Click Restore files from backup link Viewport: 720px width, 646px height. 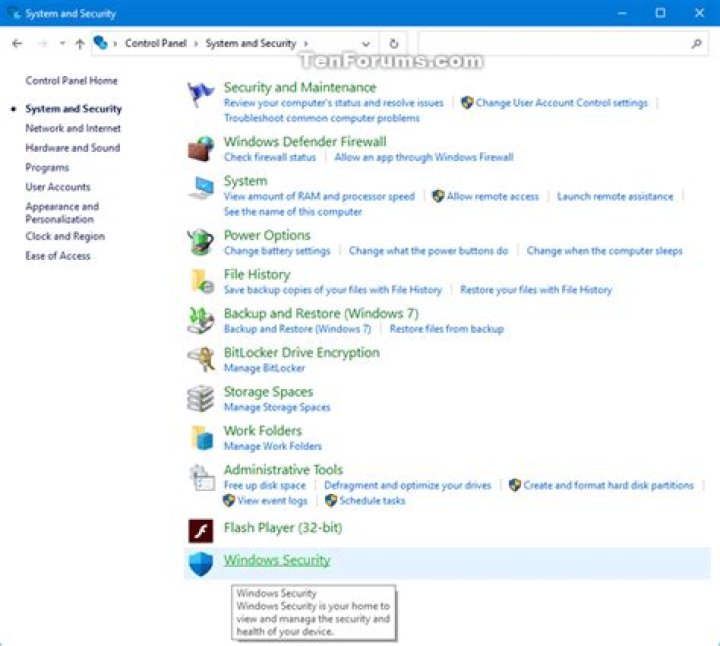pos(447,329)
